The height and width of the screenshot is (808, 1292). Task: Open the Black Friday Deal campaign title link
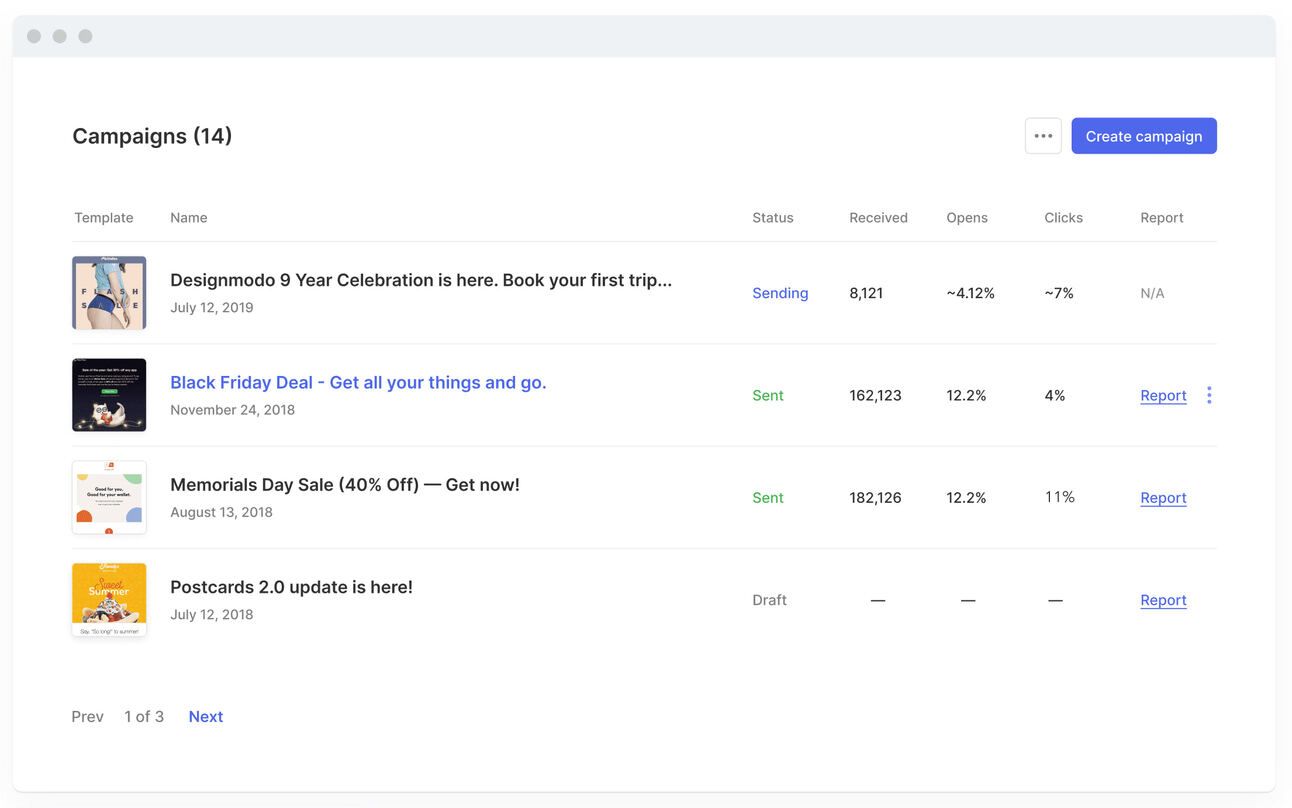pos(358,382)
